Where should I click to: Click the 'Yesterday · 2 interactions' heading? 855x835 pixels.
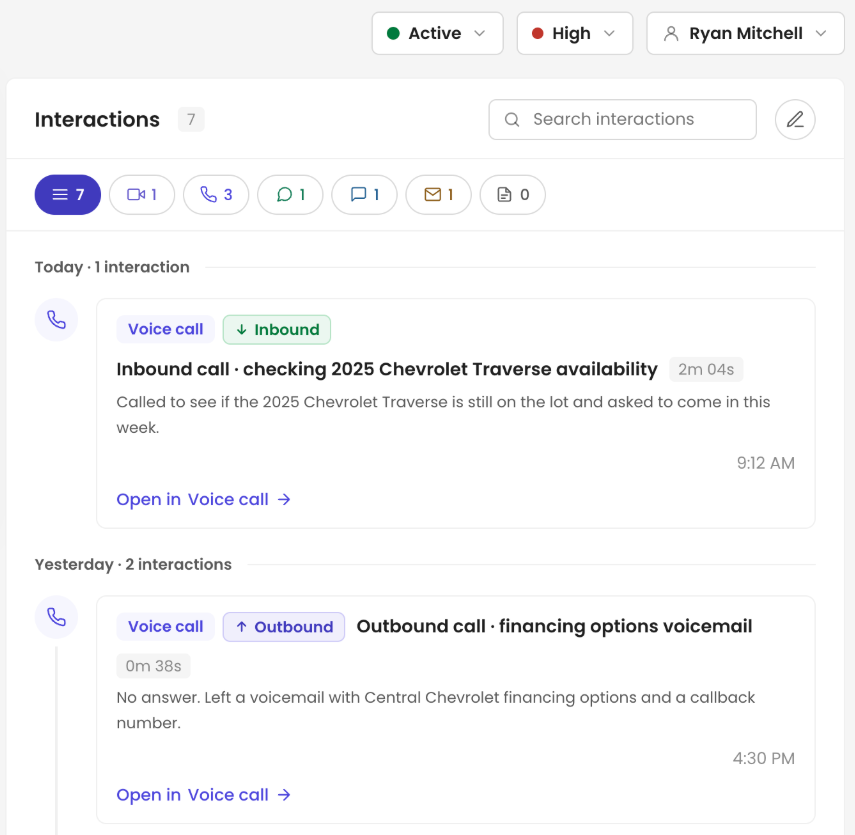pyautogui.click(x=133, y=564)
